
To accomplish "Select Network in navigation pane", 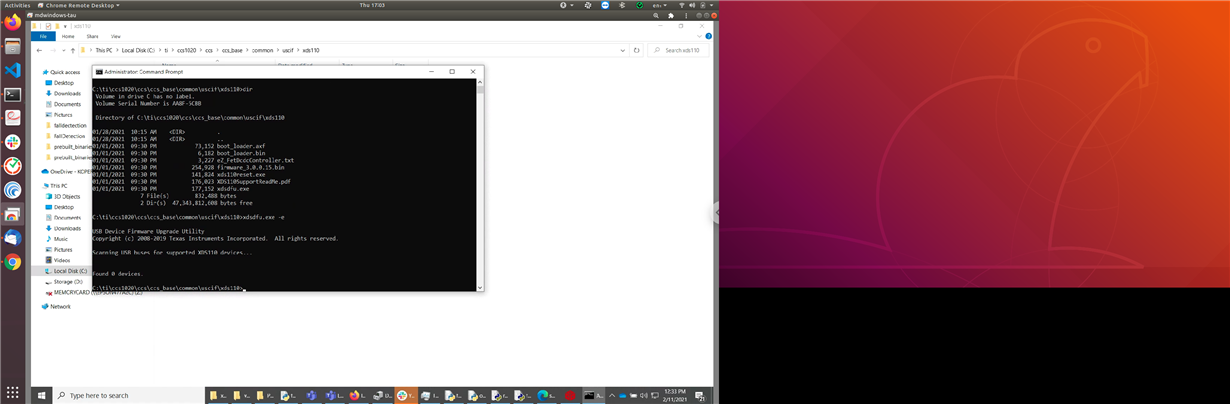I will 56,307.
